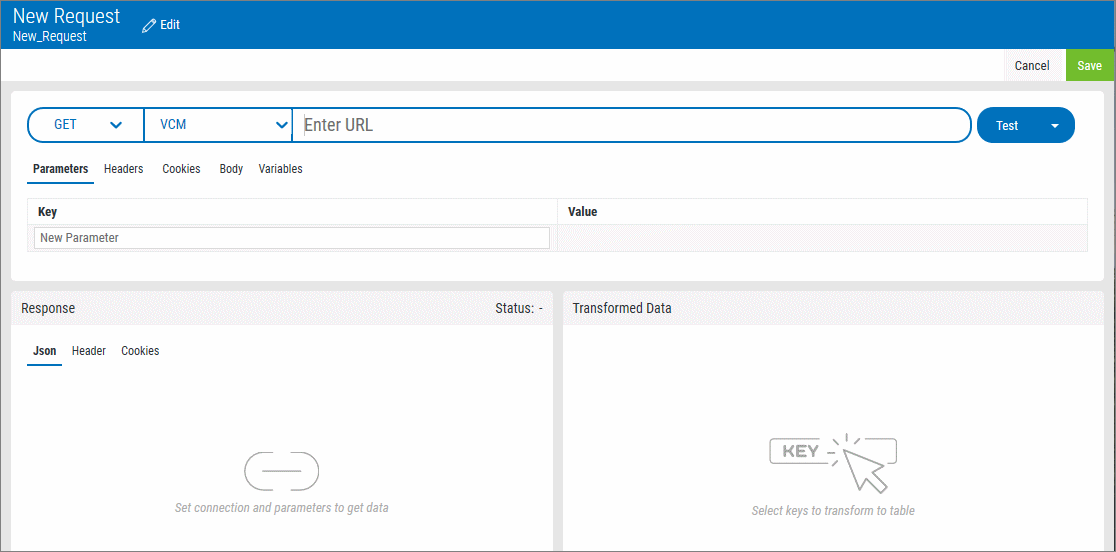Focus the New Parameter key field
Image resolution: width=1116 pixels, height=552 pixels.
291,238
